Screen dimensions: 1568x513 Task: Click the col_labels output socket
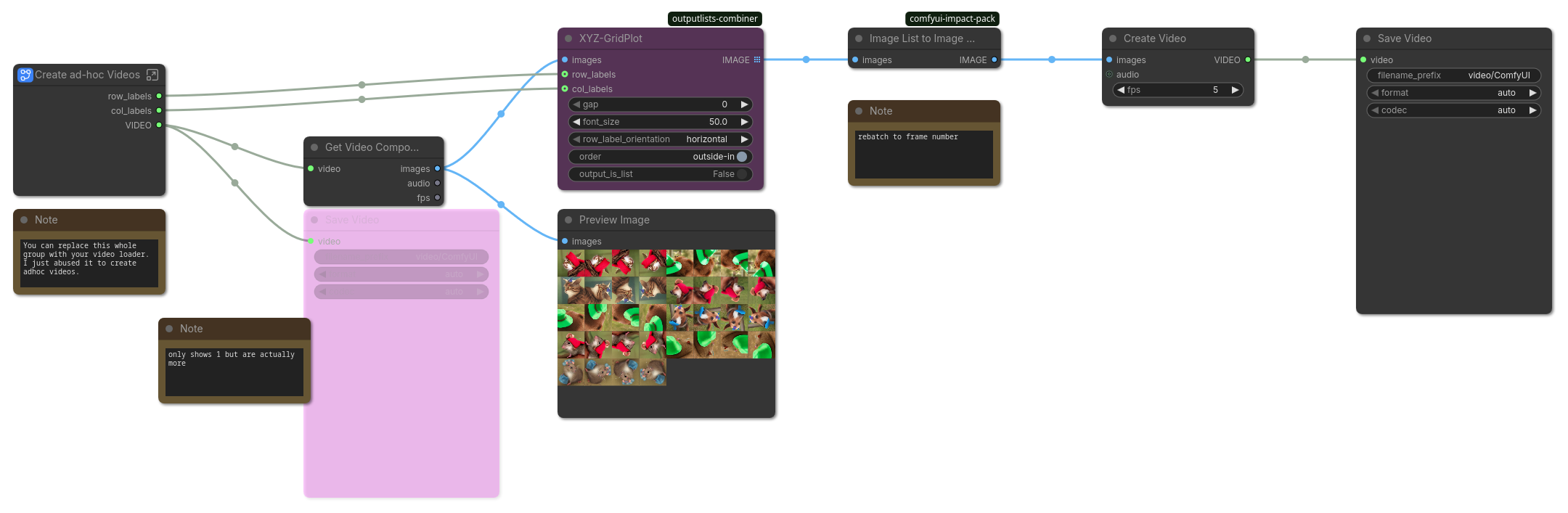[x=159, y=110]
